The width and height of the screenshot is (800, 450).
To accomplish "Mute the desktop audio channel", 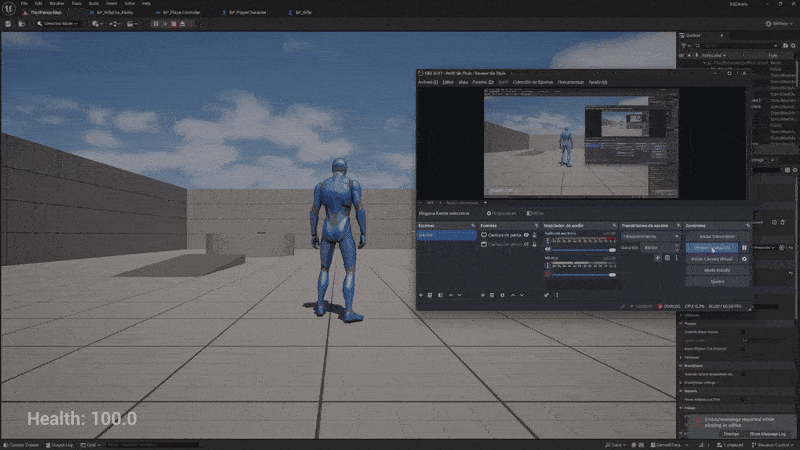I will (547, 249).
